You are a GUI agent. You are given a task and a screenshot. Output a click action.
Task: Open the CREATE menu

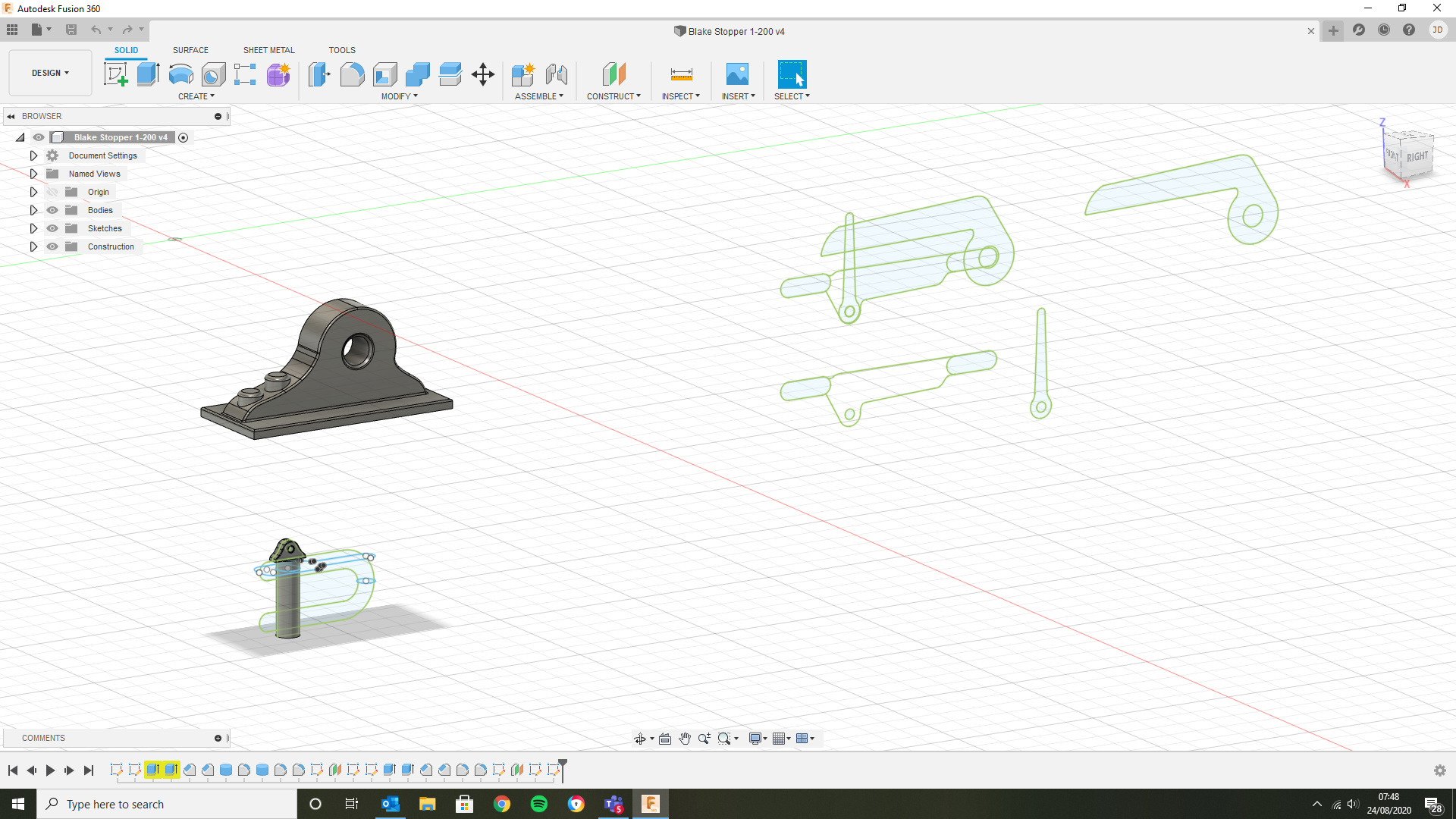pyautogui.click(x=196, y=96)
